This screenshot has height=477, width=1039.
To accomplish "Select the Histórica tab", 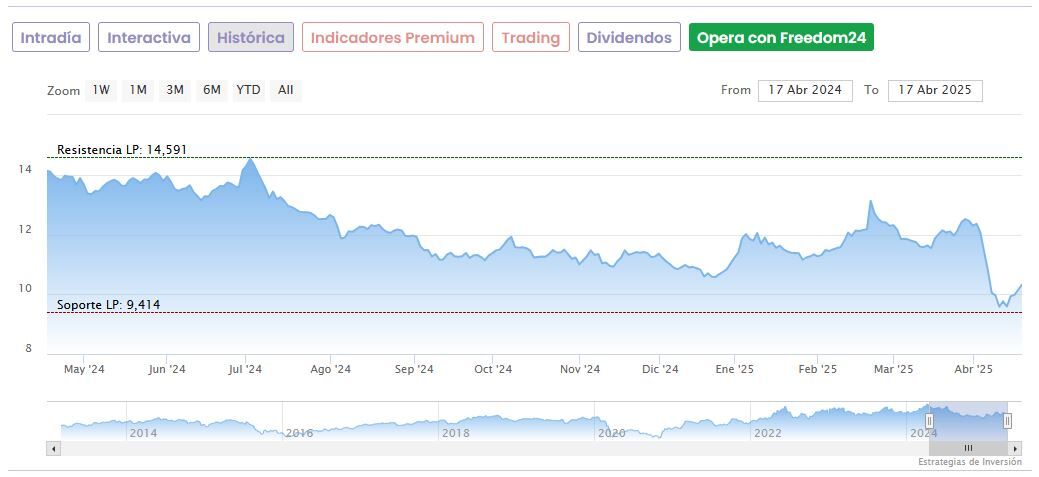I will (251, 38).
